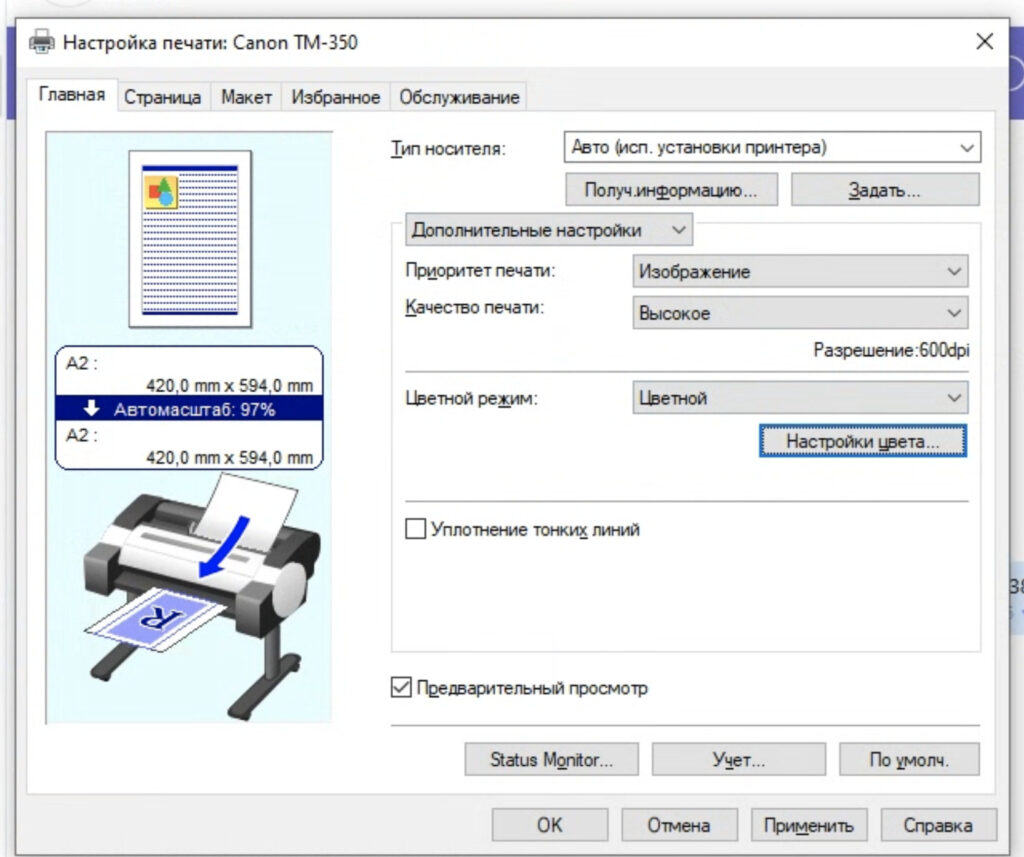Uncheck Предварительный просмотр checkbox
The image size is (1024, 857).
(x=401, y=687)
